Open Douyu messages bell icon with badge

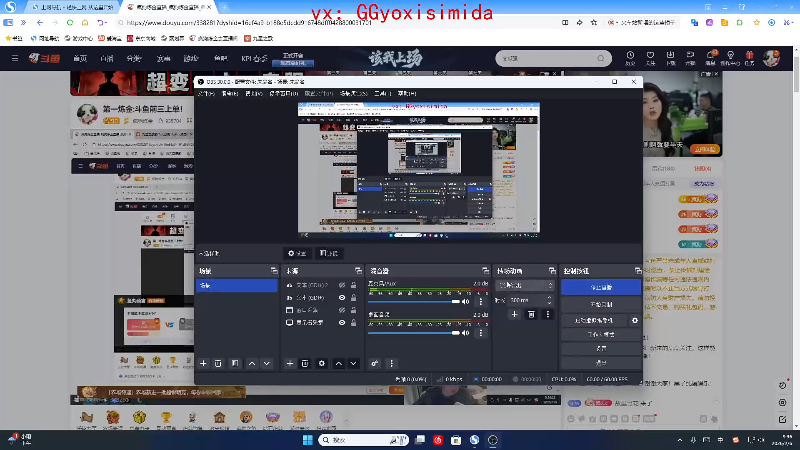pyautogui.click(x=710, y=58)
